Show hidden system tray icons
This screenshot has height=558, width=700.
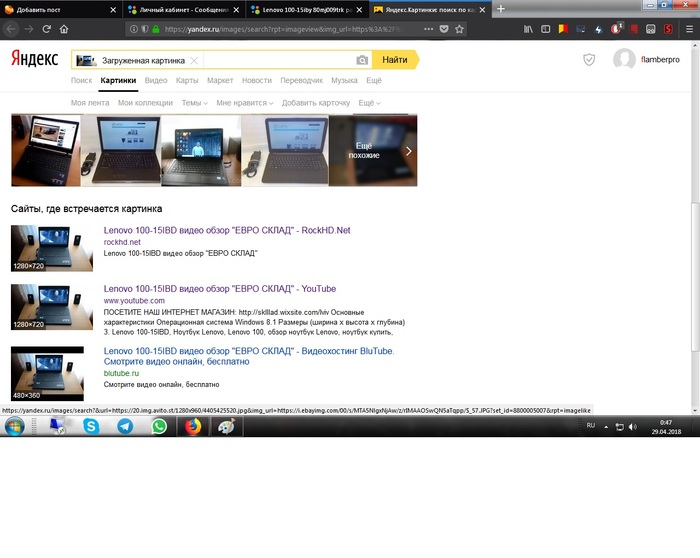pos(606,427)
